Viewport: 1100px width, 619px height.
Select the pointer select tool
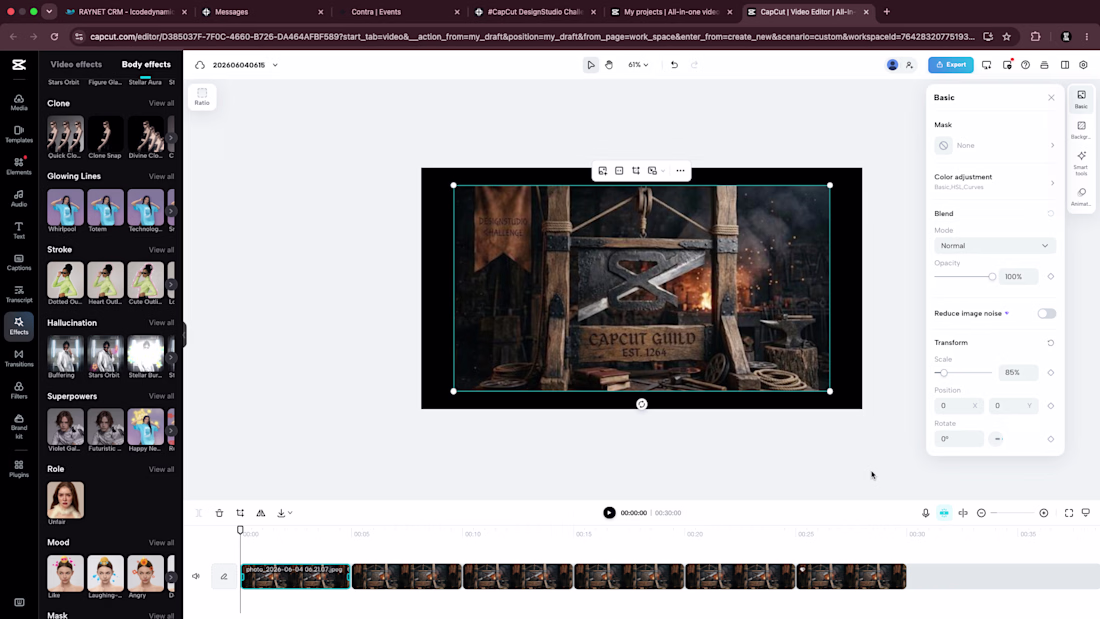click(x=591, y=65)
